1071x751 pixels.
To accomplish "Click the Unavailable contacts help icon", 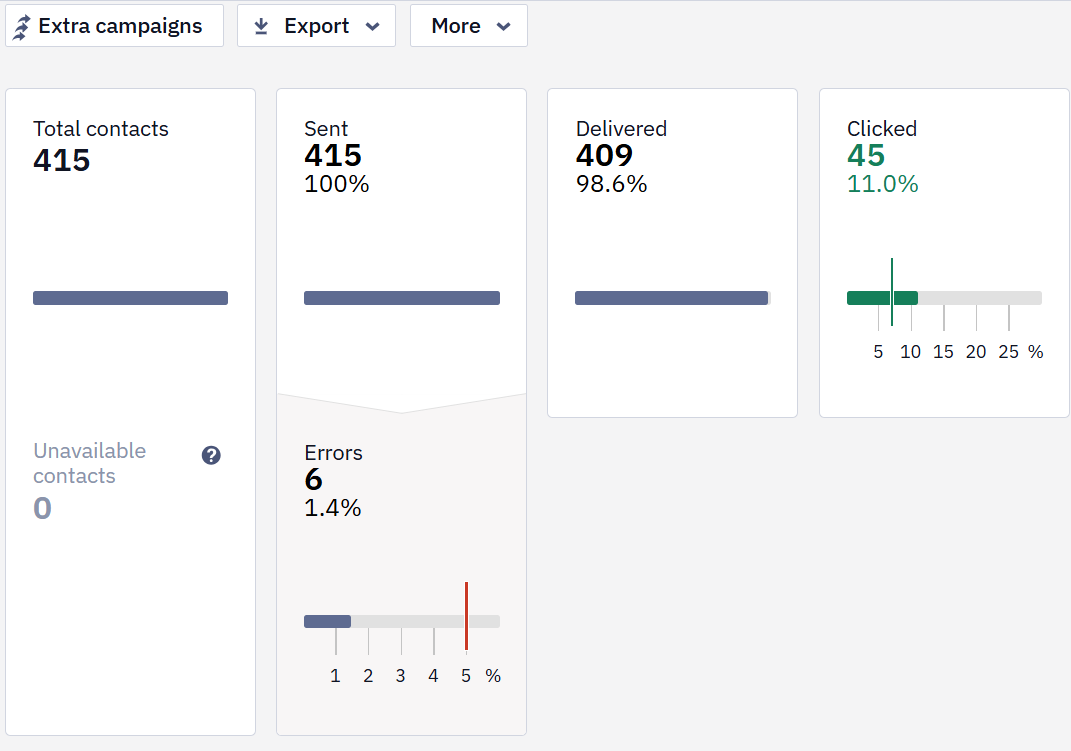I will (x=211, y=455).
